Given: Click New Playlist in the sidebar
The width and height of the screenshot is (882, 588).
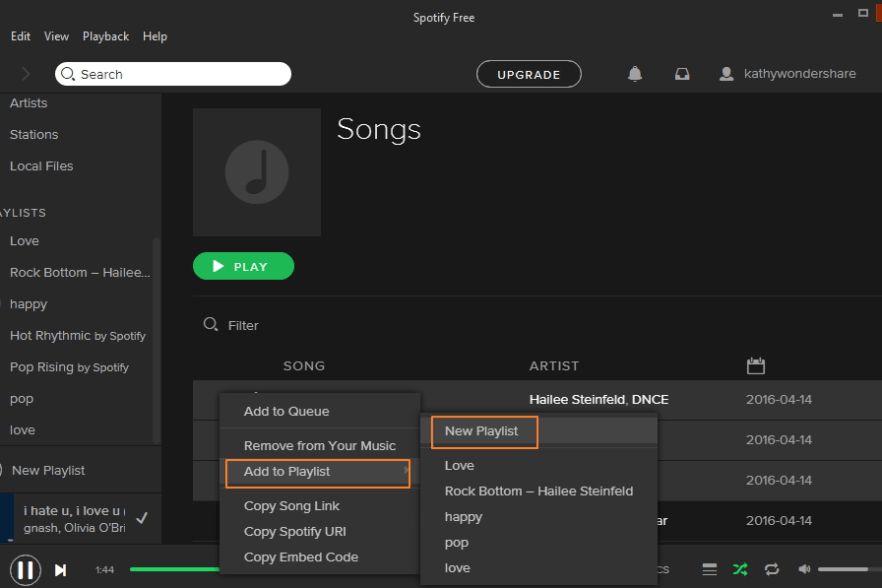Looking at the screenshot, I should tap(48, 470).
